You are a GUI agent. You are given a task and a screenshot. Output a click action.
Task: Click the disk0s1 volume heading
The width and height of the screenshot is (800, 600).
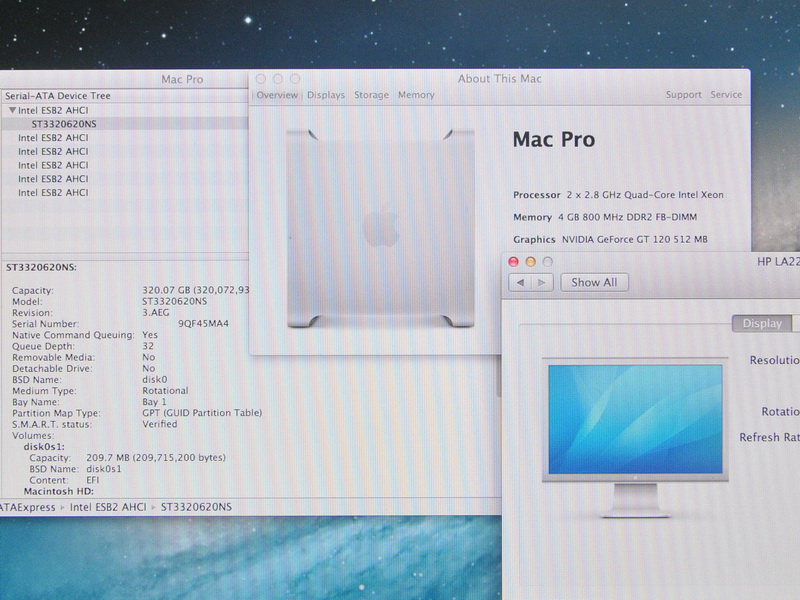[44, 446]
